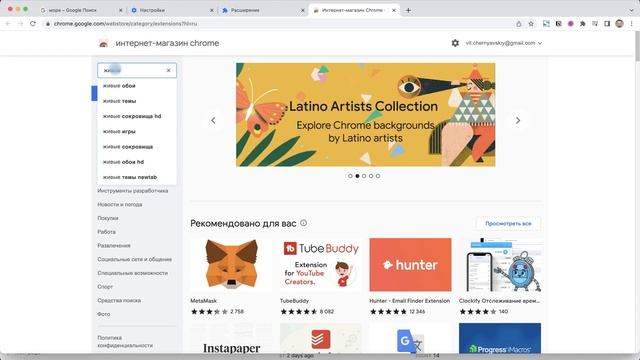Image resolution: width=640 pixels, height=360 pixels.
Task: Select the third carousel dot
Action: coord(364,176)
